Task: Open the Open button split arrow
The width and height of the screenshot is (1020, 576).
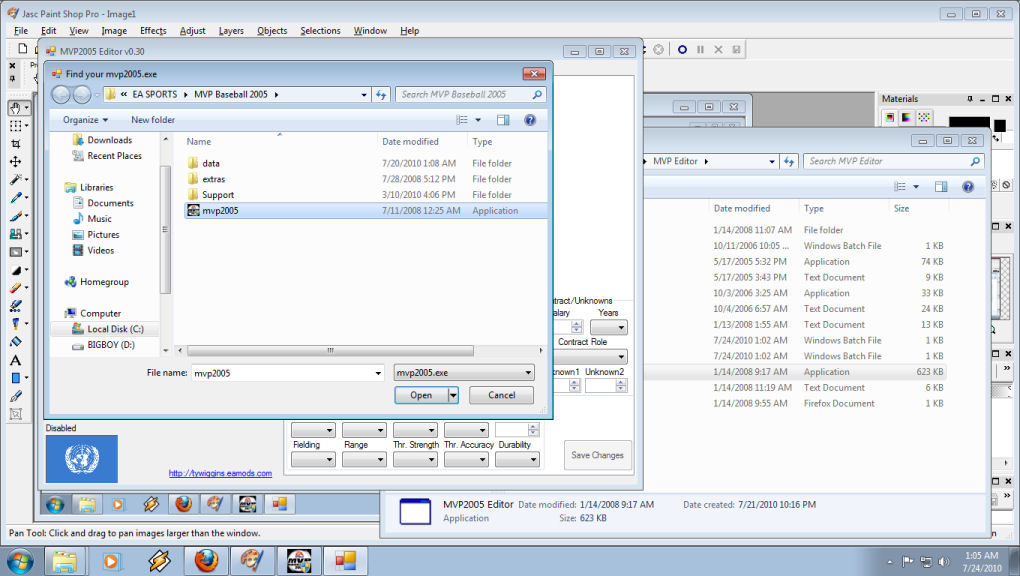Action: pos(453,395)
